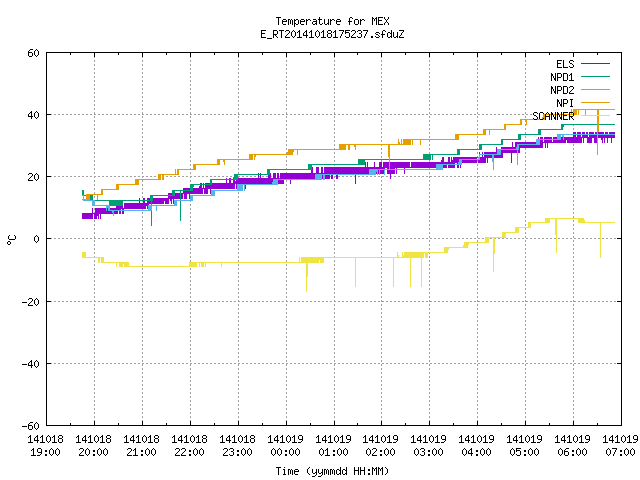Click the light blue NPD2 legend line sample
Screen dimensions: 640x480
pyautogui.click(x=595, y=90)
